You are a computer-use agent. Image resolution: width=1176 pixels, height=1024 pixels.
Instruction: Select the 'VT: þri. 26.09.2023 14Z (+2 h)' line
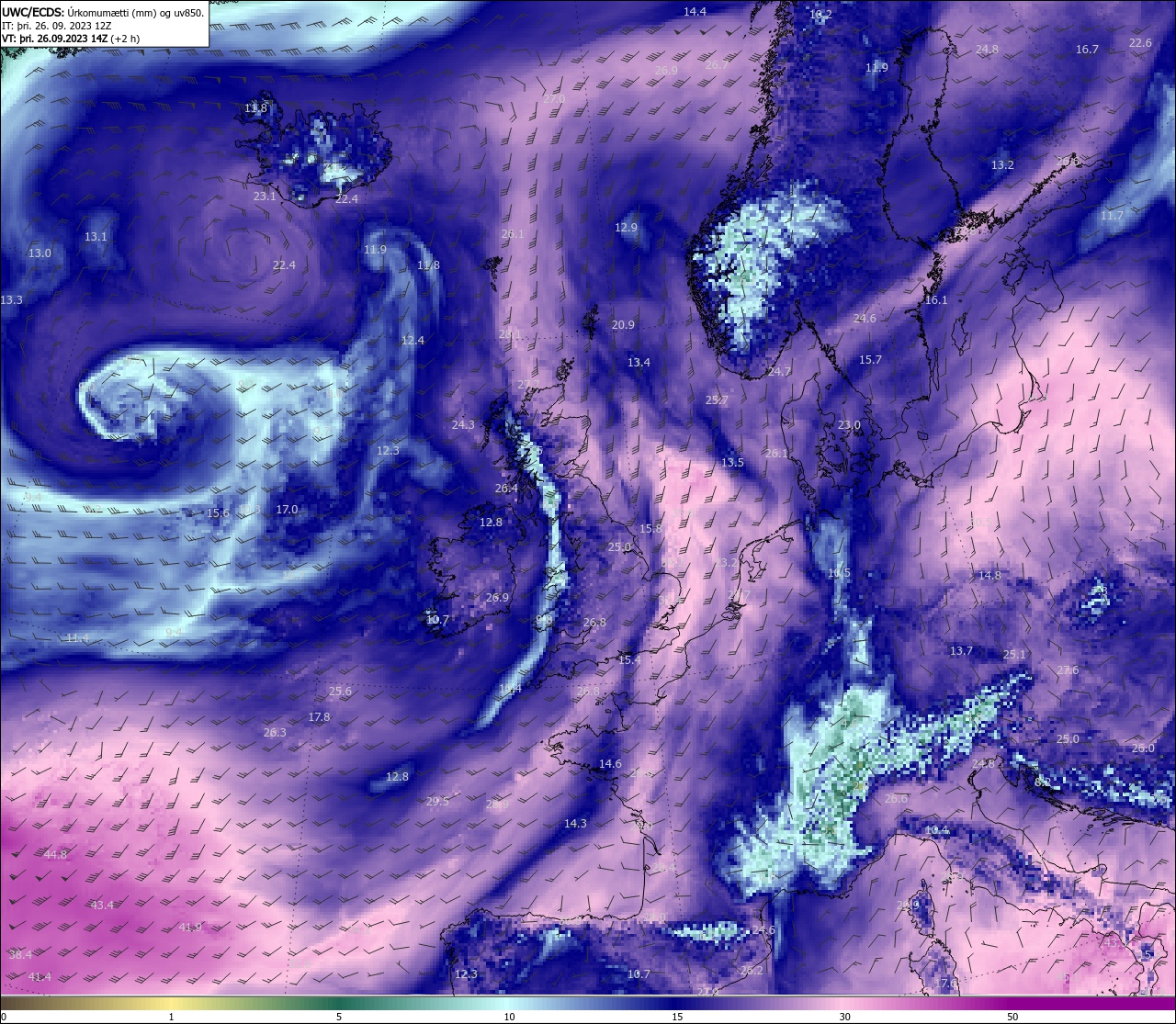(71, 39)
